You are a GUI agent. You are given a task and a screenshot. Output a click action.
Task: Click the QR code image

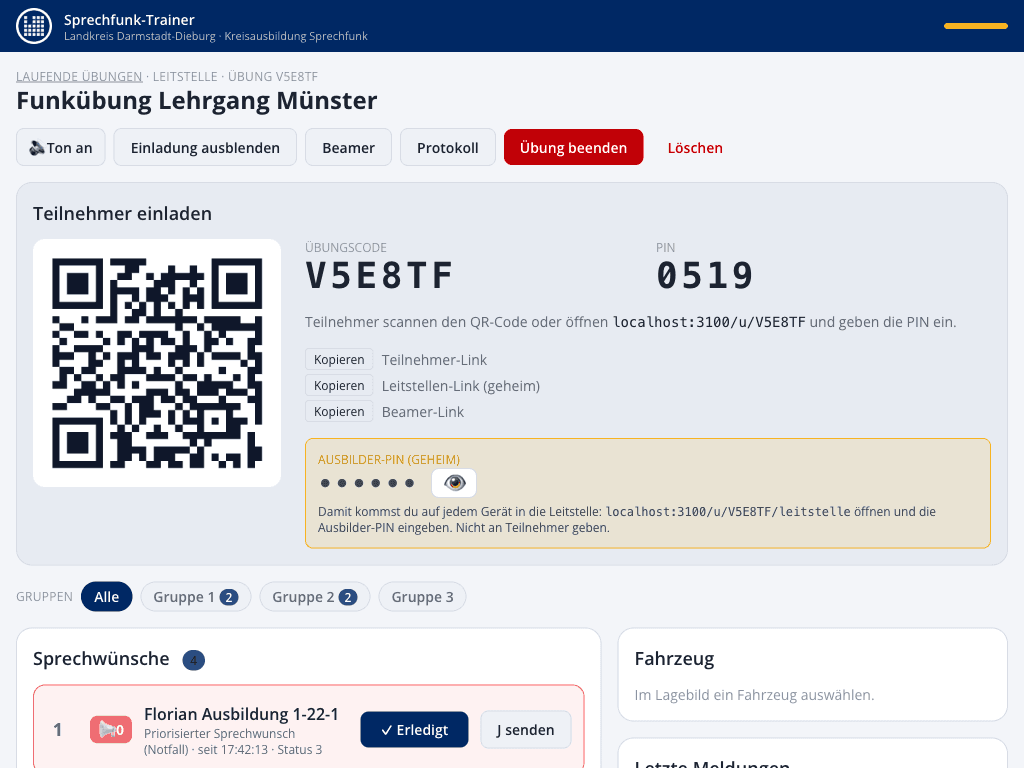(157, 363)
